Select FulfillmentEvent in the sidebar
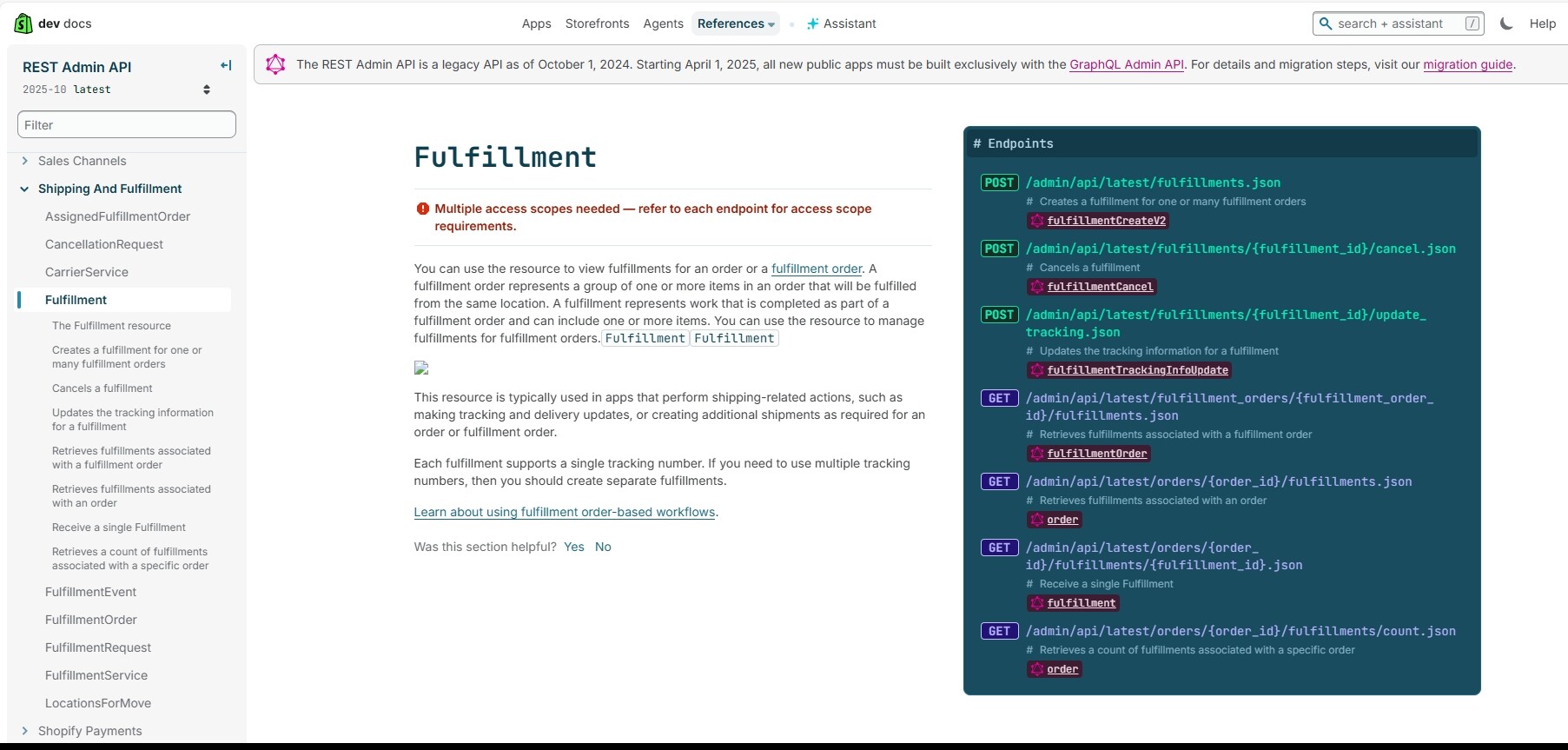 pos(90,592)
